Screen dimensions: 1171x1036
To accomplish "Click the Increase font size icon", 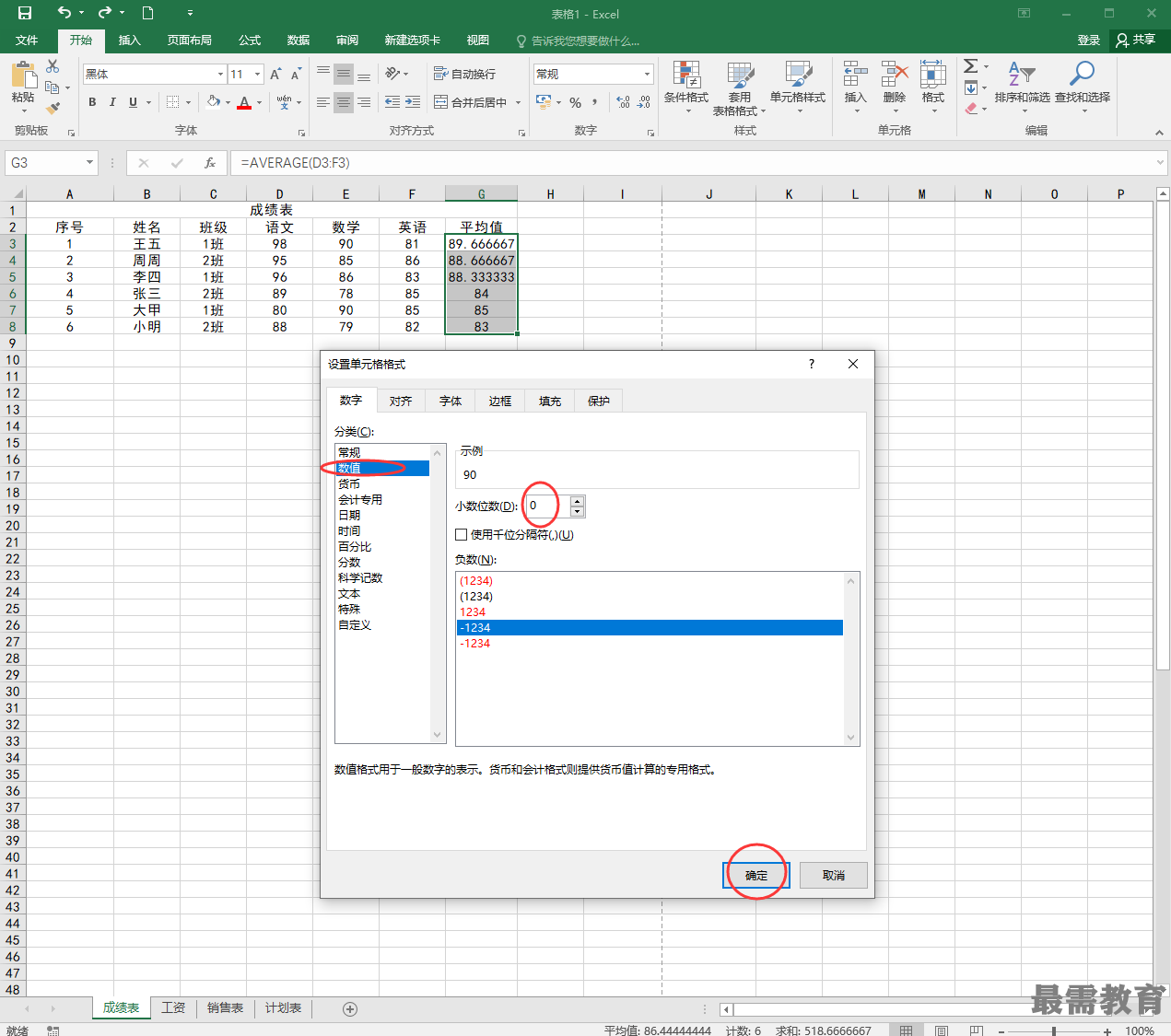I will pos(275,74).
